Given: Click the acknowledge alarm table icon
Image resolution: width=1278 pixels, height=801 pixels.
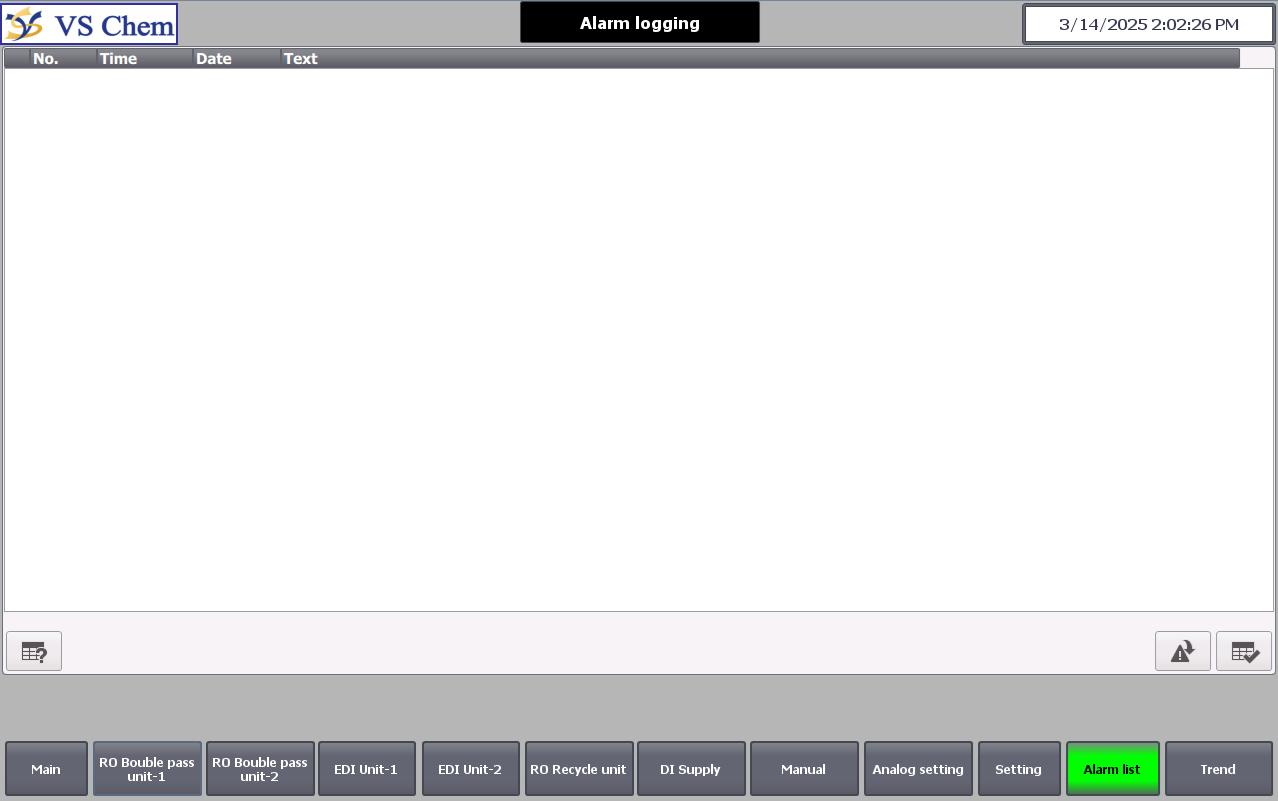Looking at the screenshot, I should coord(1244,651).
